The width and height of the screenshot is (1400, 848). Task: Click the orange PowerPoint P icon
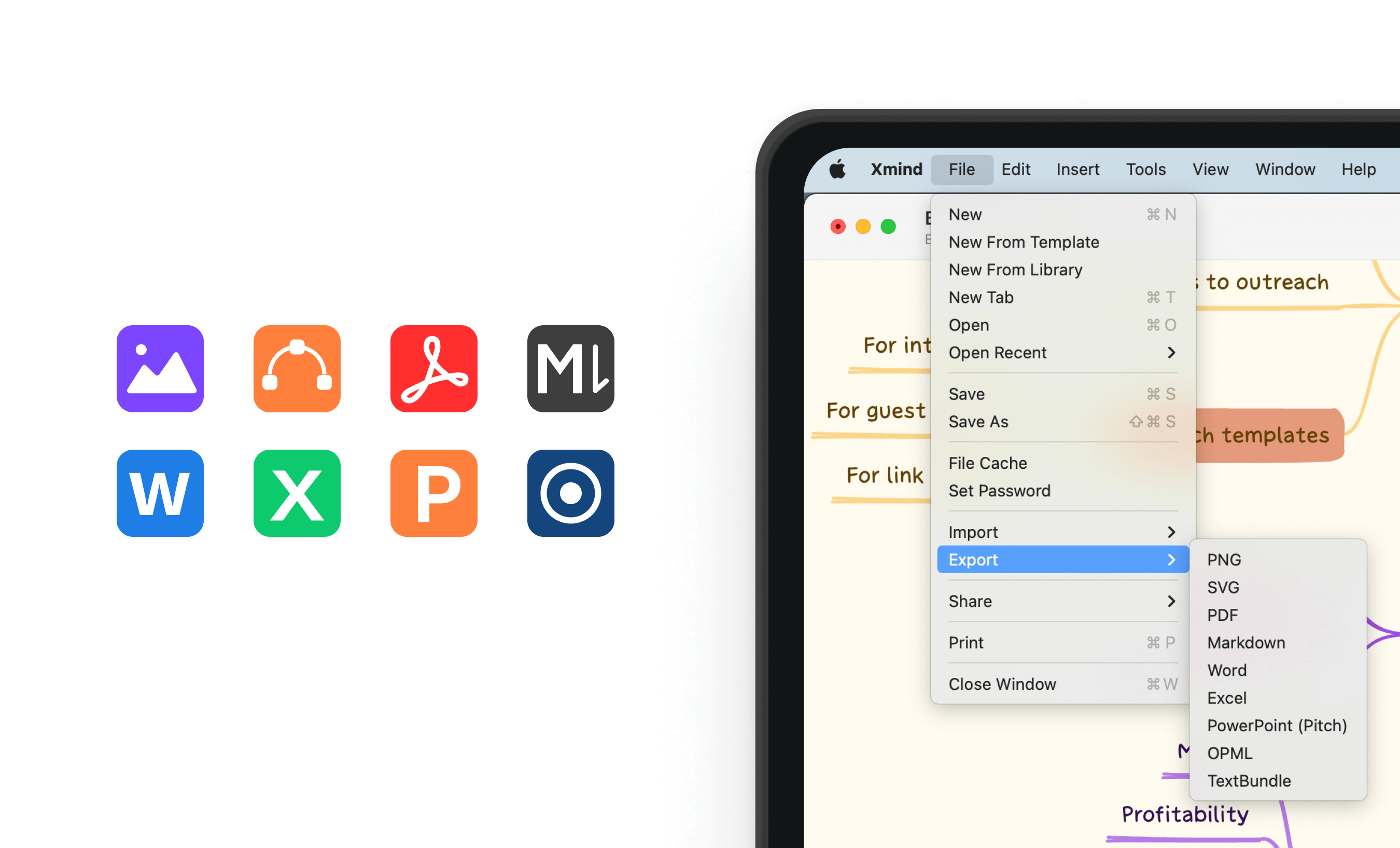pos(434,493)
